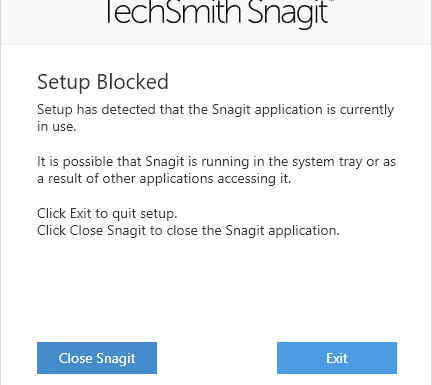Click the 'Click Exit to quit setup.' instruction
The height and width of the screenshot is (385, 432).
pos(107,214)
